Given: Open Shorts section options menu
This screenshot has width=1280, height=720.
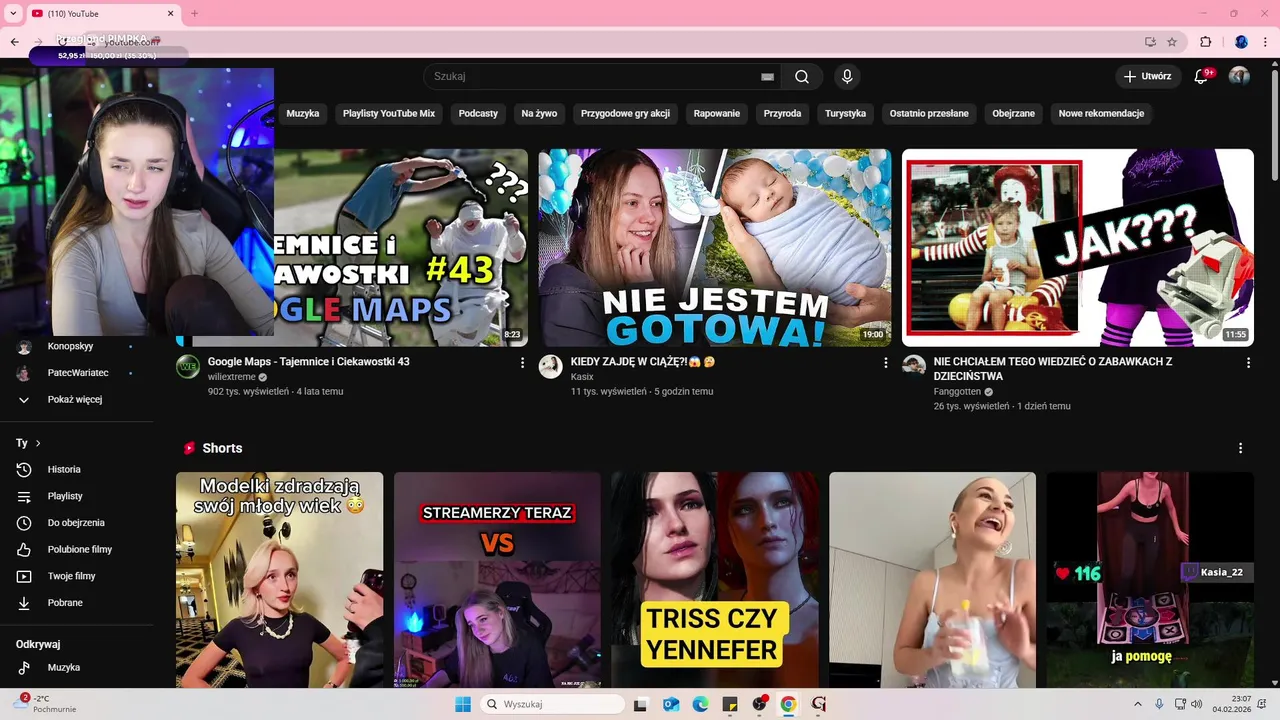Looking at the screenshot, I should [1240, 448].
